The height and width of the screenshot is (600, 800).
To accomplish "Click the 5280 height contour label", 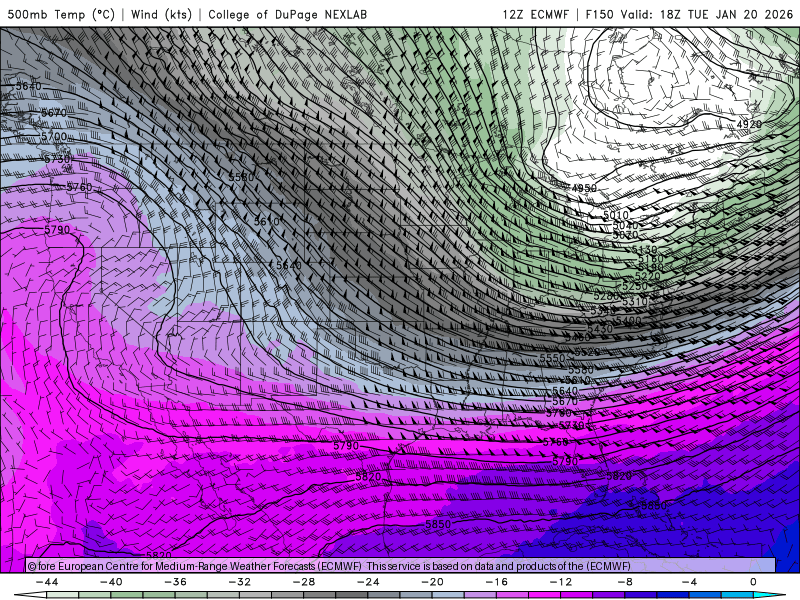I will (606, 296).
